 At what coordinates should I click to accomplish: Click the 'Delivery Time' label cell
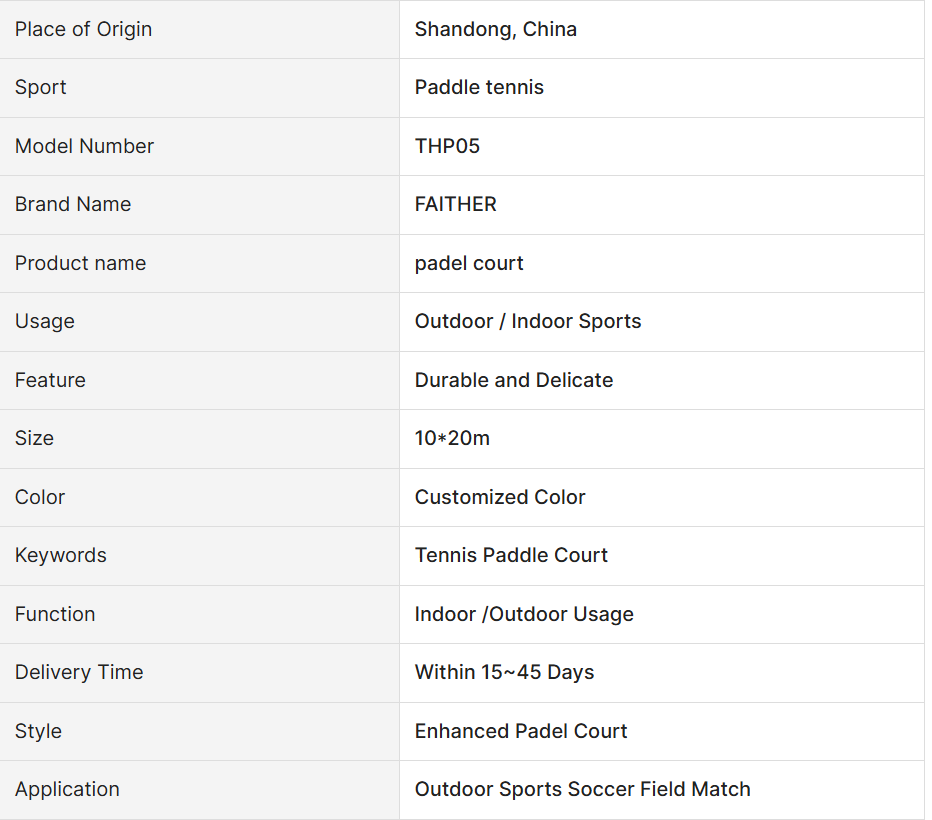[x=79, y=672]
